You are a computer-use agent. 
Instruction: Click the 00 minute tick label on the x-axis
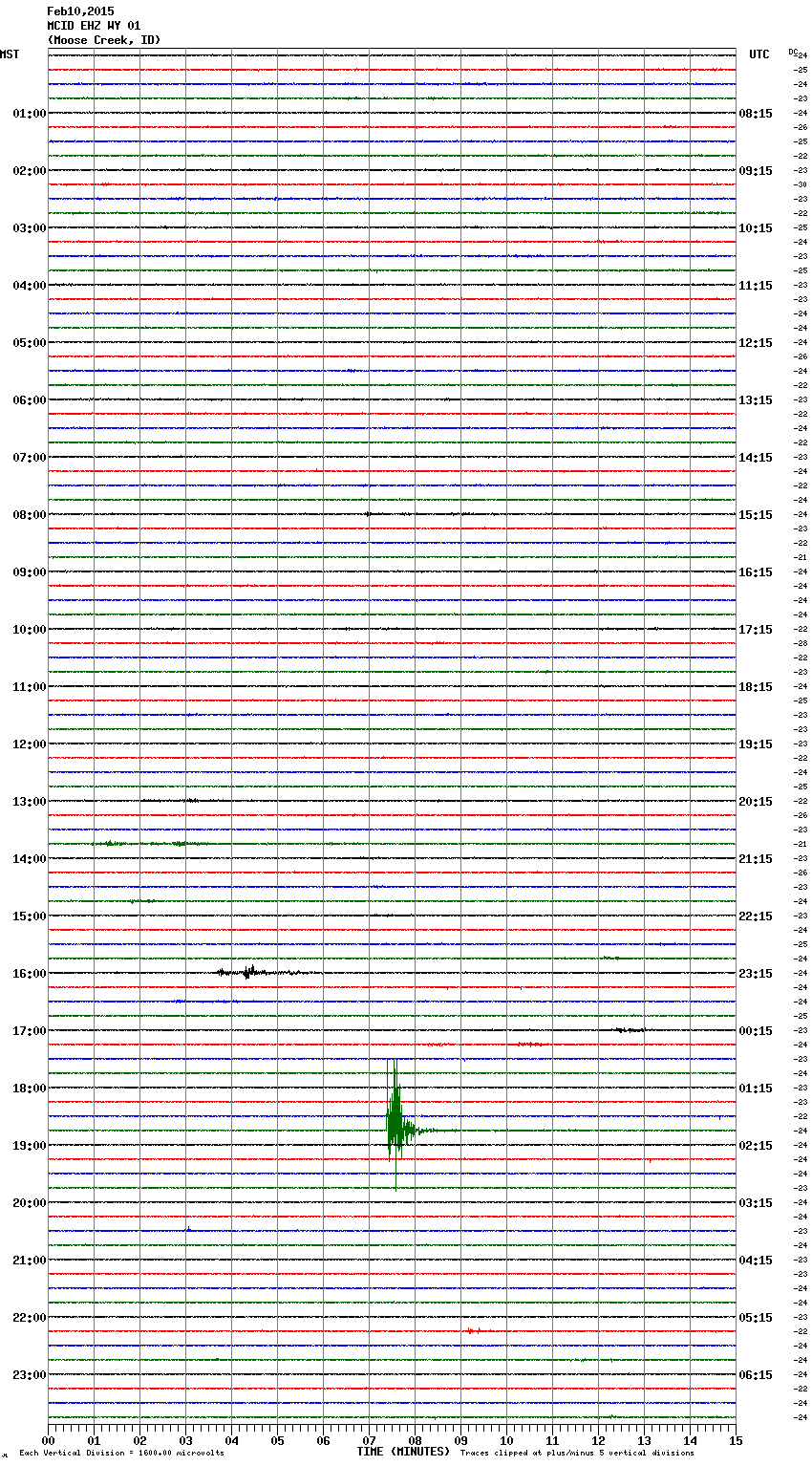[48, 1440]
